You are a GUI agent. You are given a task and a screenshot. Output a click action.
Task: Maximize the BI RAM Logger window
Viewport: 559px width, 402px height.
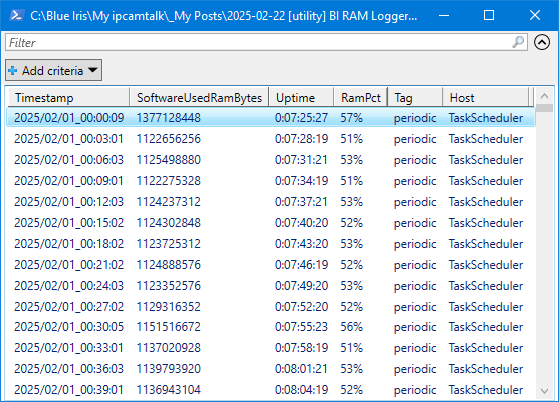[x=489, y=15]
